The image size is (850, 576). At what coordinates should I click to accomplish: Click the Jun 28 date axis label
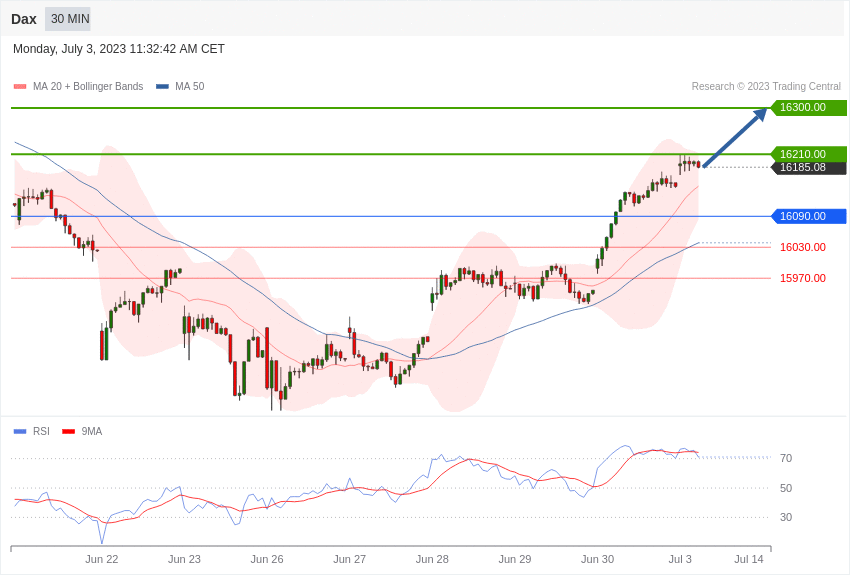(x=432, y=559)
